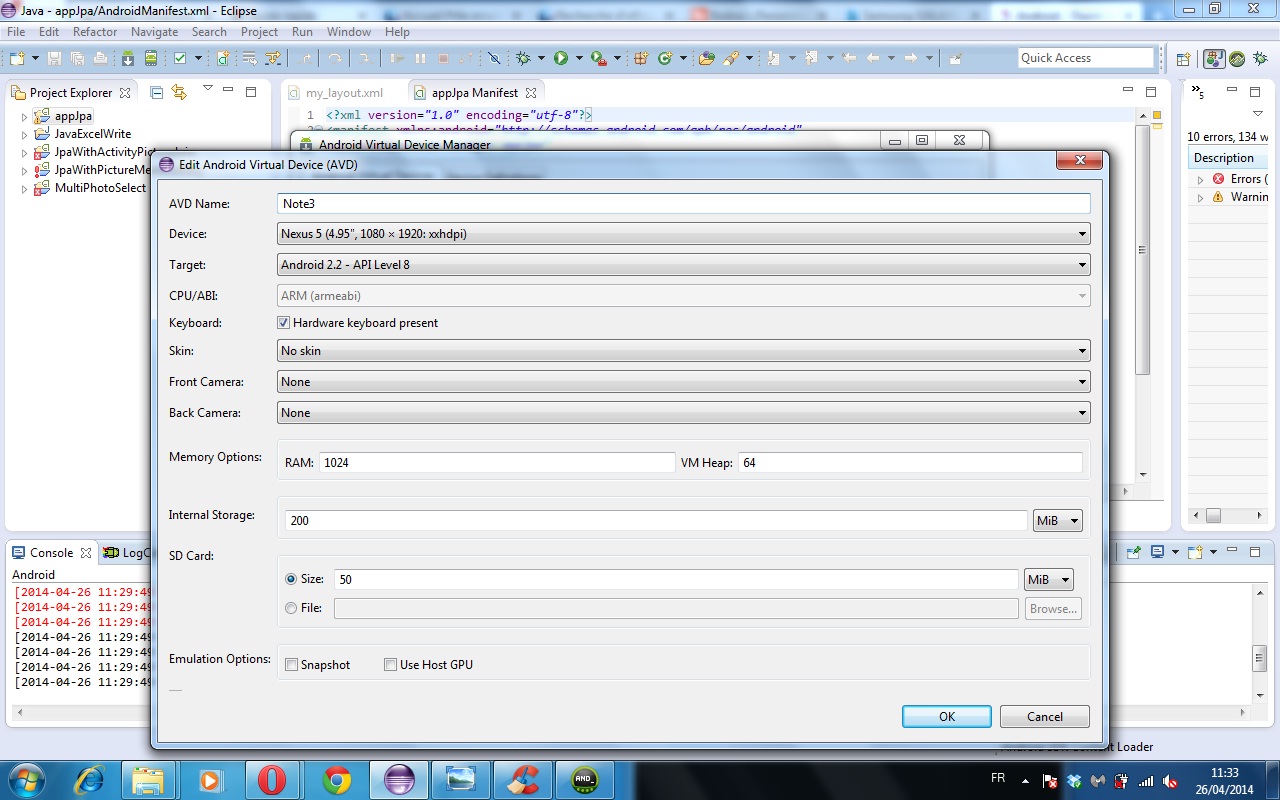The image size is (1280, 800).
Task: Click the green Run toolbar button
Action: 561,59
